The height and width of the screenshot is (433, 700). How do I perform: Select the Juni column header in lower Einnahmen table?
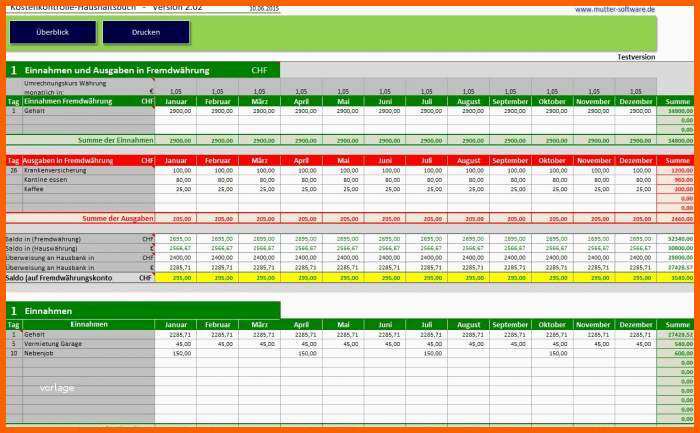pos(386,325)
